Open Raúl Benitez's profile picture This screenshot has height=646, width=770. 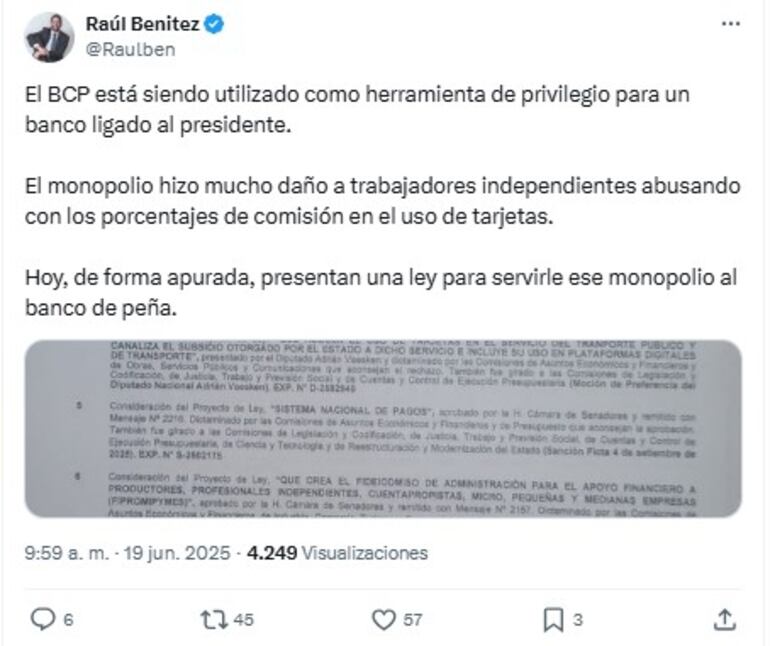[48, 38]
